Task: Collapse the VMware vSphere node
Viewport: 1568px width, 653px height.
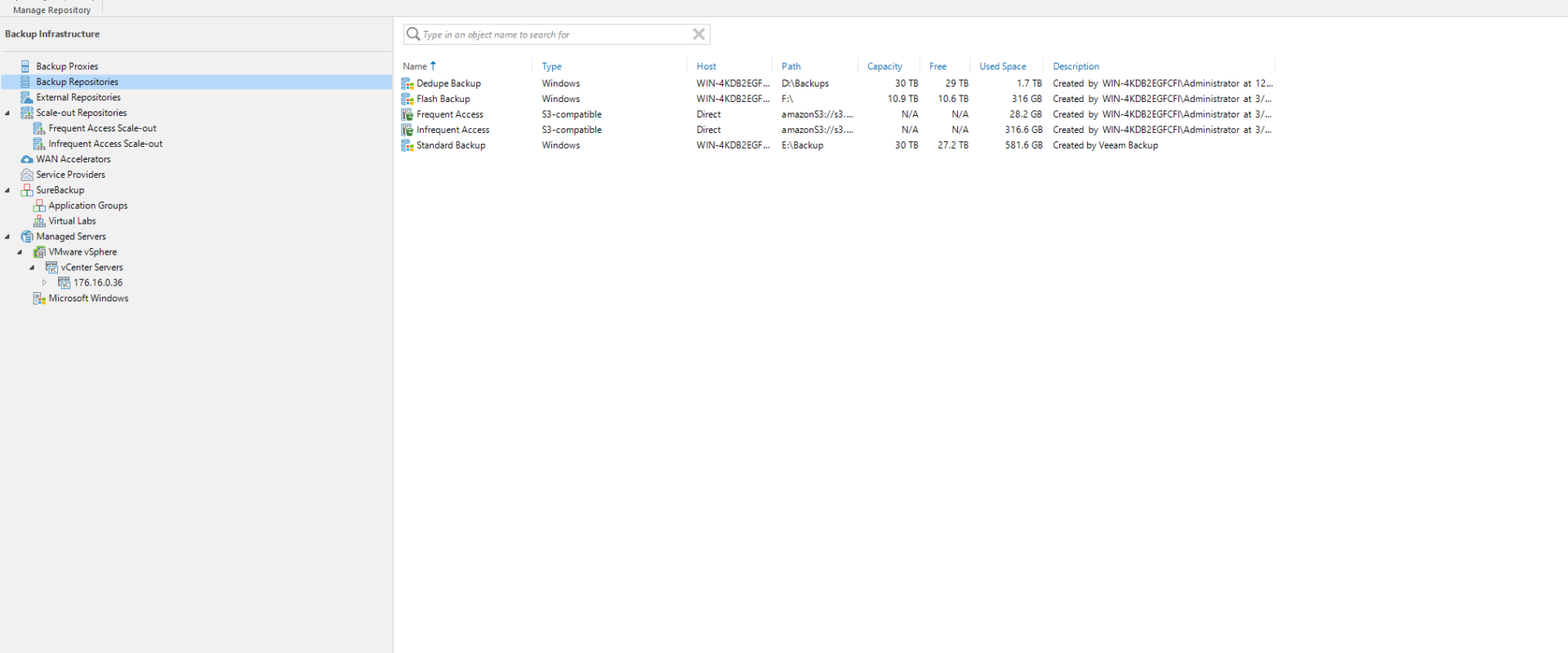Action: click(20, 252)
